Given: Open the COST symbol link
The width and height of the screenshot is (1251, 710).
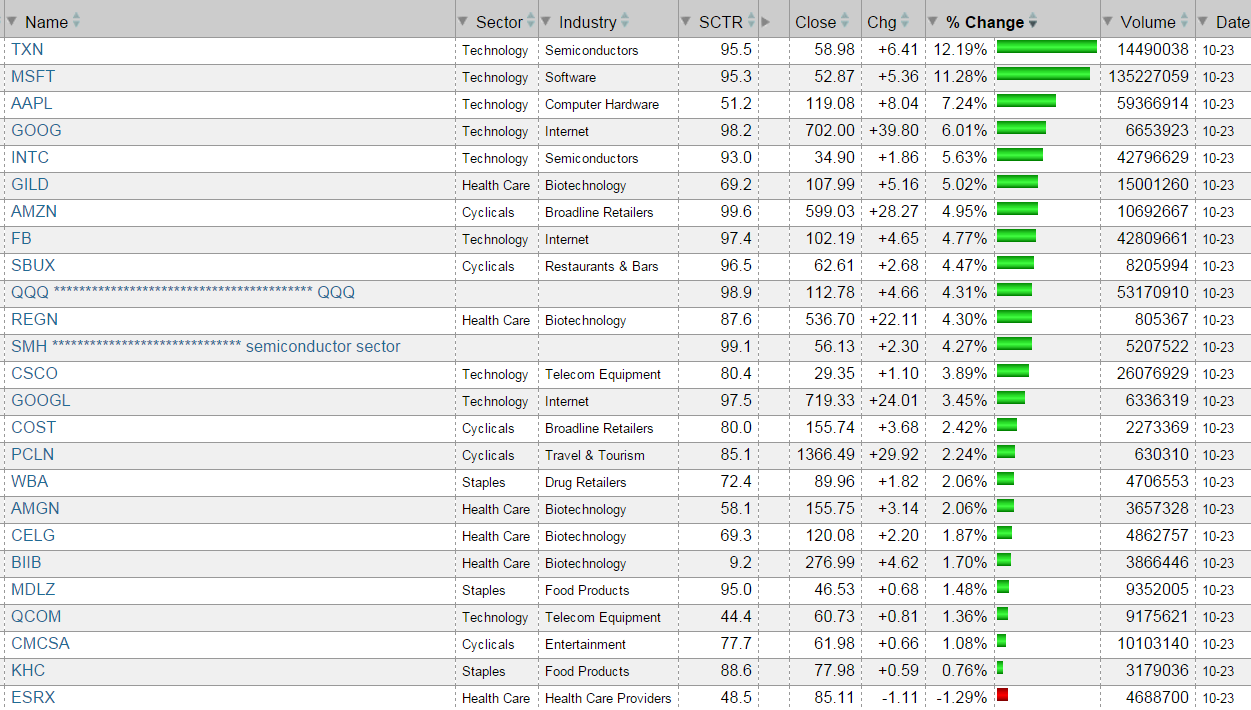Looking at the screenshot, I should pos(33,427).
